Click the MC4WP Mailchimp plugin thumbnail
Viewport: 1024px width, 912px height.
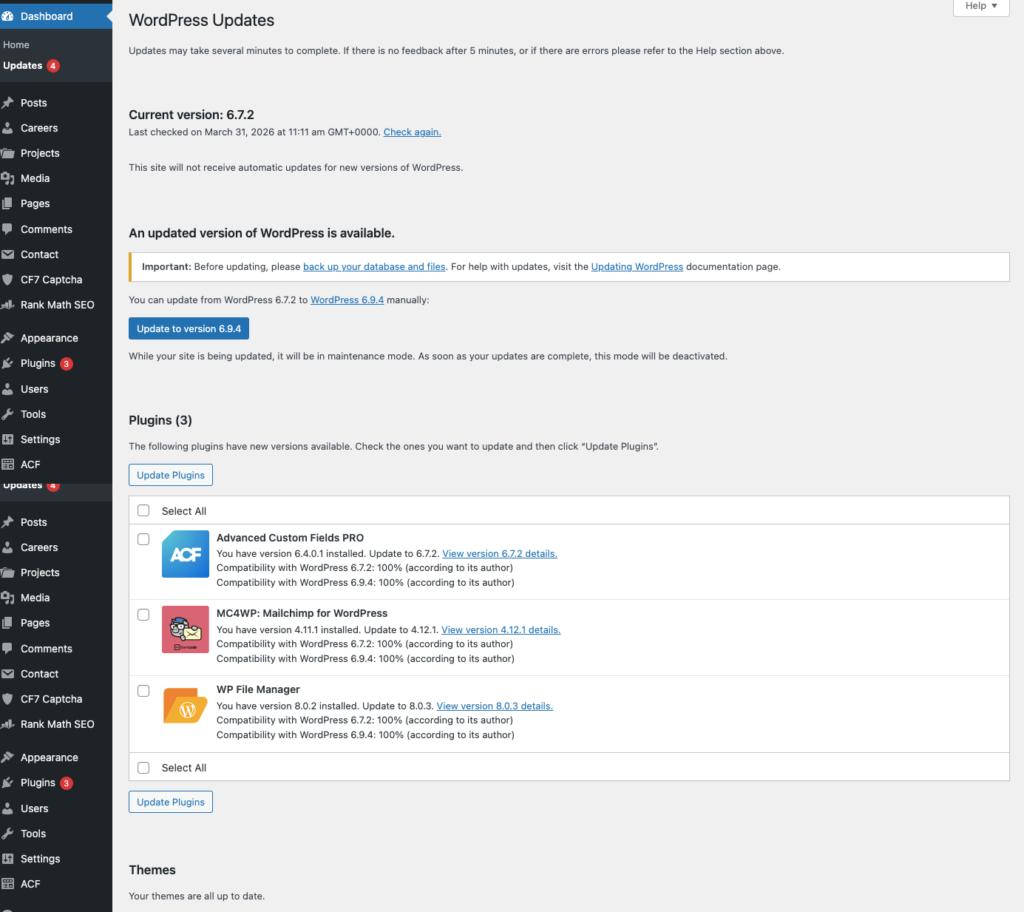185,629
